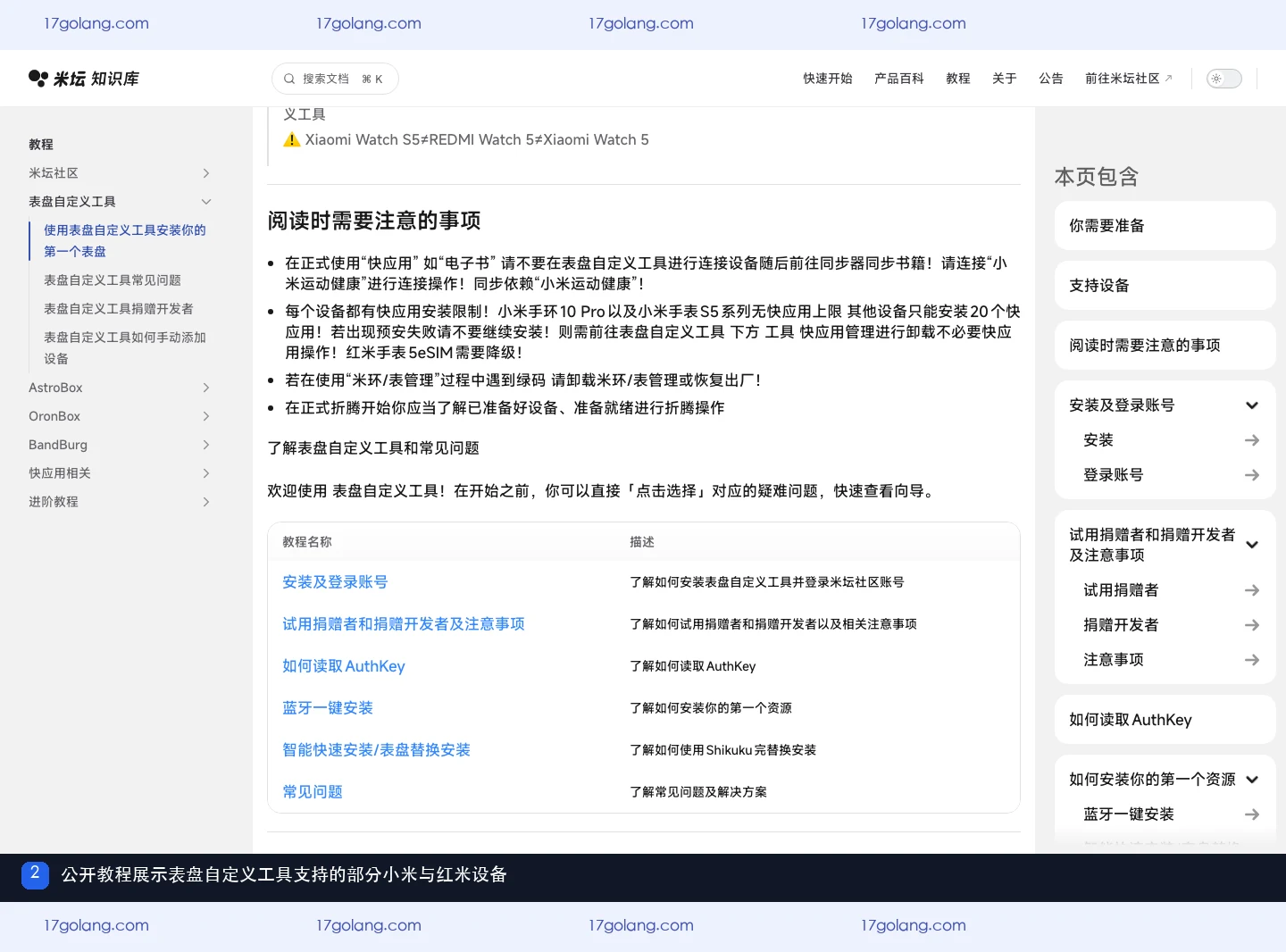Collapse 如何安装你的第一个资源 outline chevron
Screen dimensions: 1286x952
pyautogui.click(x=1252, y=780)
